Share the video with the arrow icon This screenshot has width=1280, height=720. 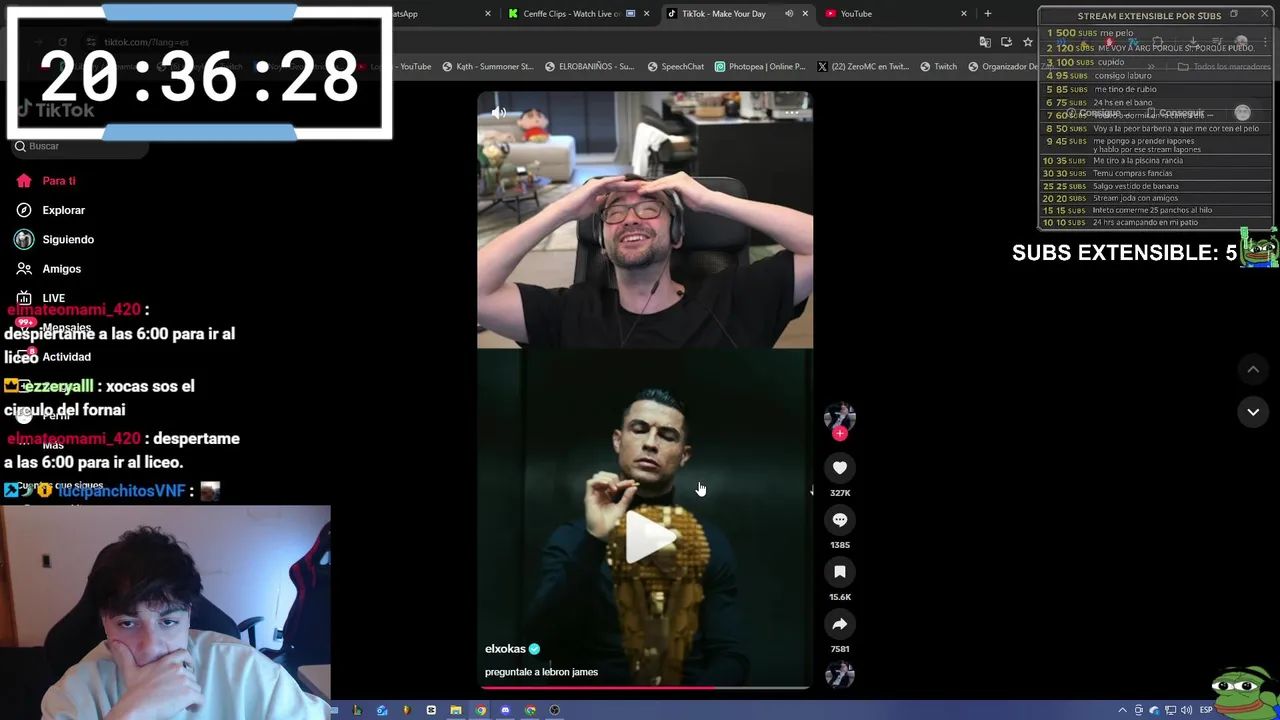[840, 624]
